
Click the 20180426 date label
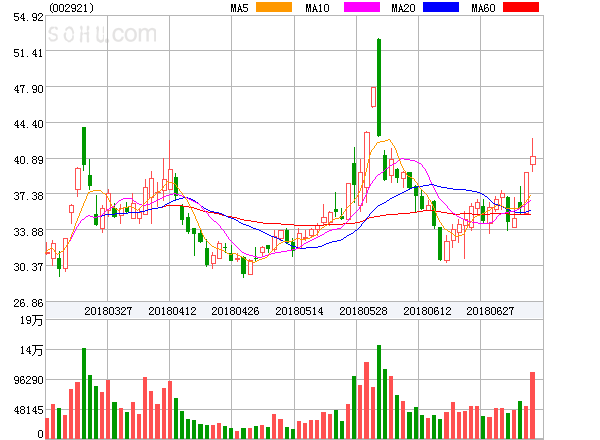(x=235, y=311)
